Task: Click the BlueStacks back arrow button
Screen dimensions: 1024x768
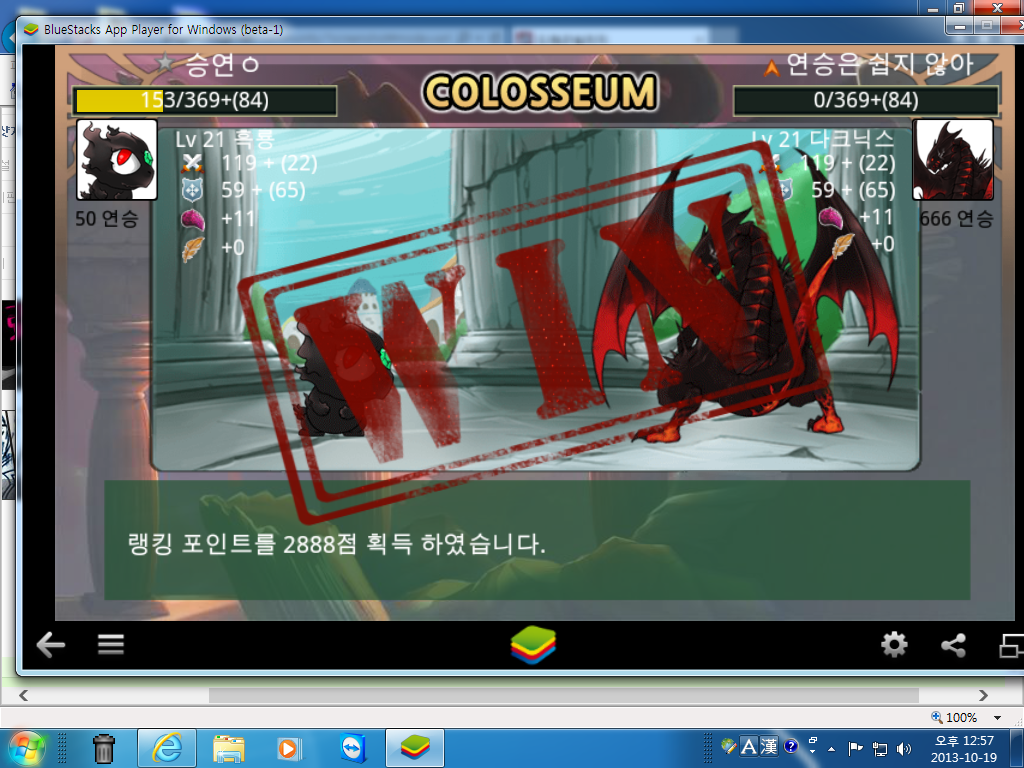Action: click(x=51, y=645)
